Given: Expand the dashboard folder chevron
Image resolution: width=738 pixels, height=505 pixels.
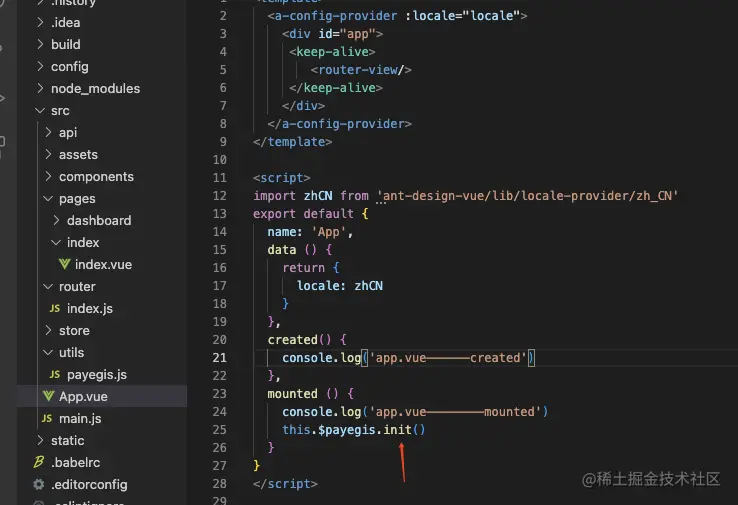Looking at the screenshot, I should click(56, 220).
